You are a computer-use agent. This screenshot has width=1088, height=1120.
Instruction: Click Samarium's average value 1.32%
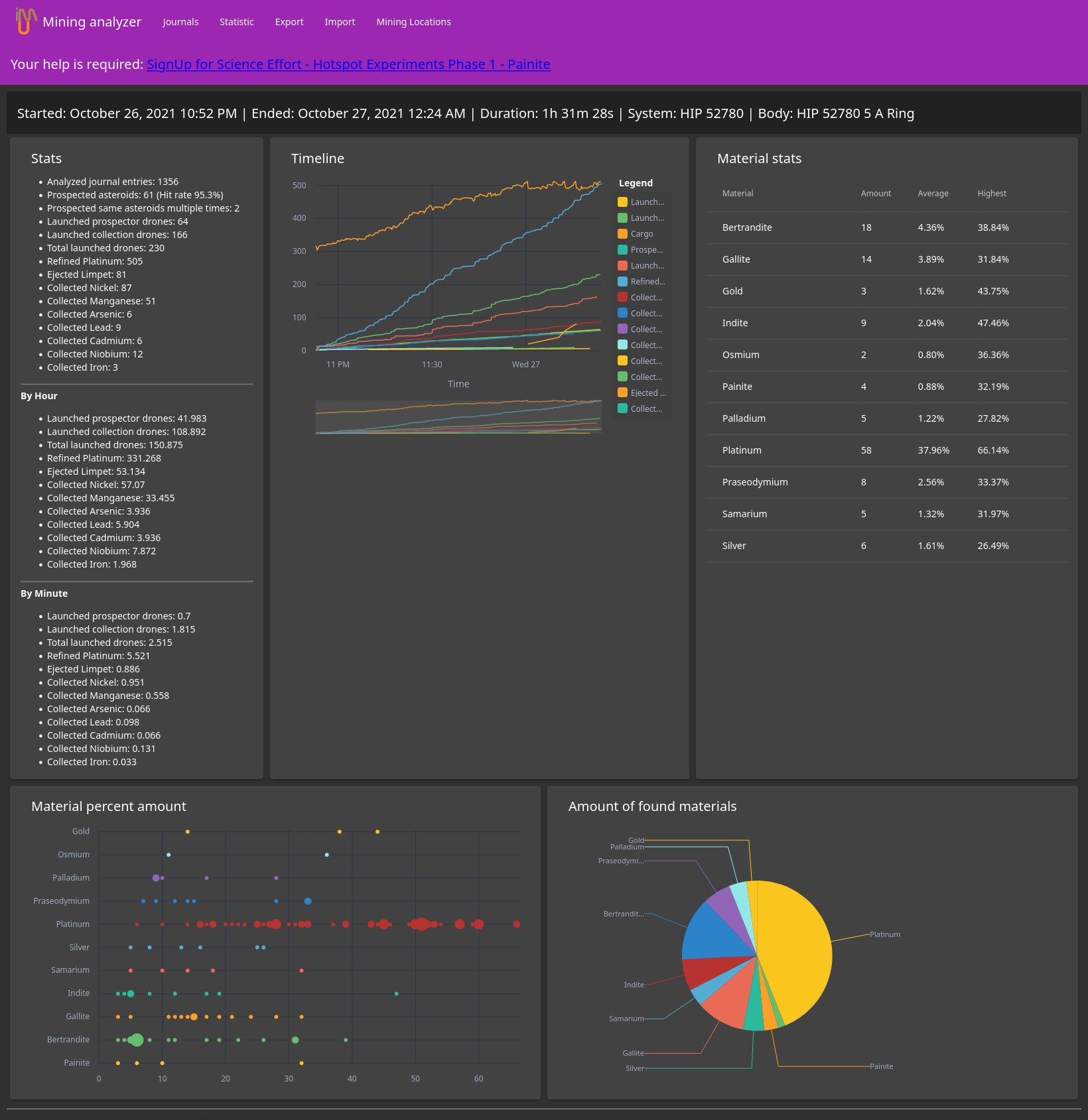931,514
